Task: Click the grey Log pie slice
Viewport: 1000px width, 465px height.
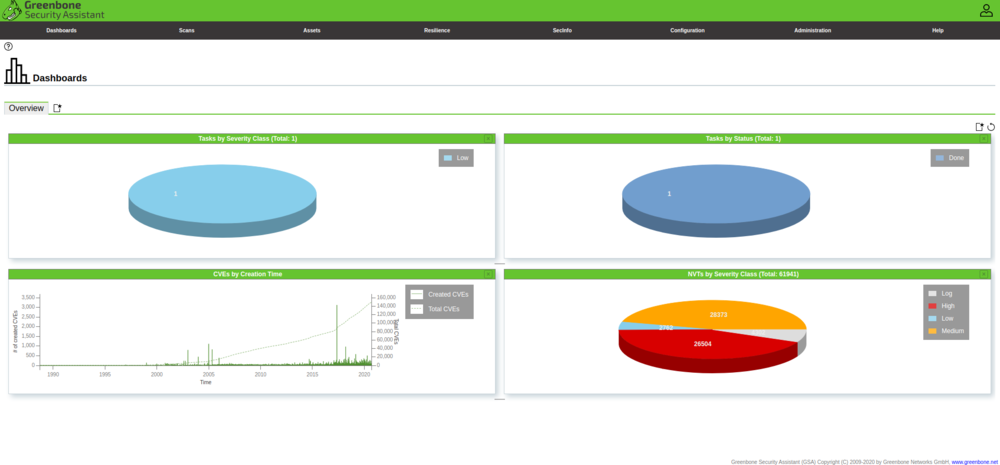Action: pos(784,335)
